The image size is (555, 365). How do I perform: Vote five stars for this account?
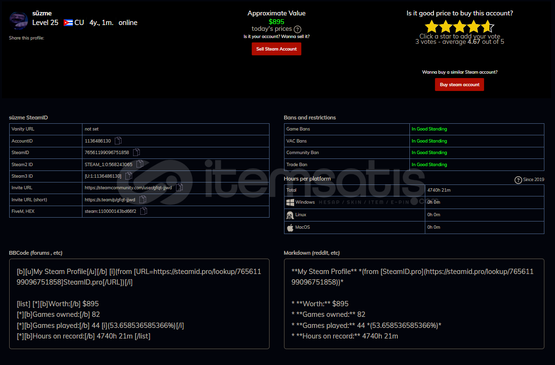coord(487,27)
